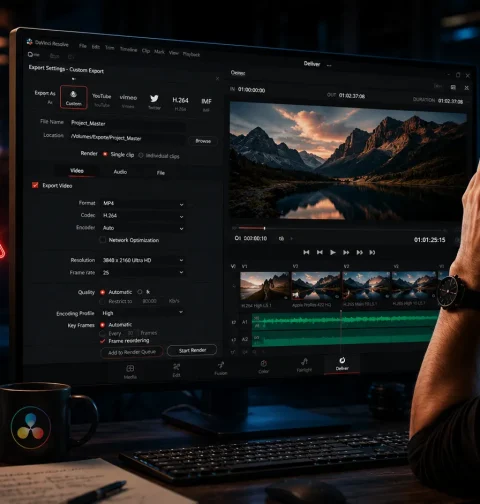Open the Mark menu
Viewport: 480px width, 504px height.
click(159, 52)
